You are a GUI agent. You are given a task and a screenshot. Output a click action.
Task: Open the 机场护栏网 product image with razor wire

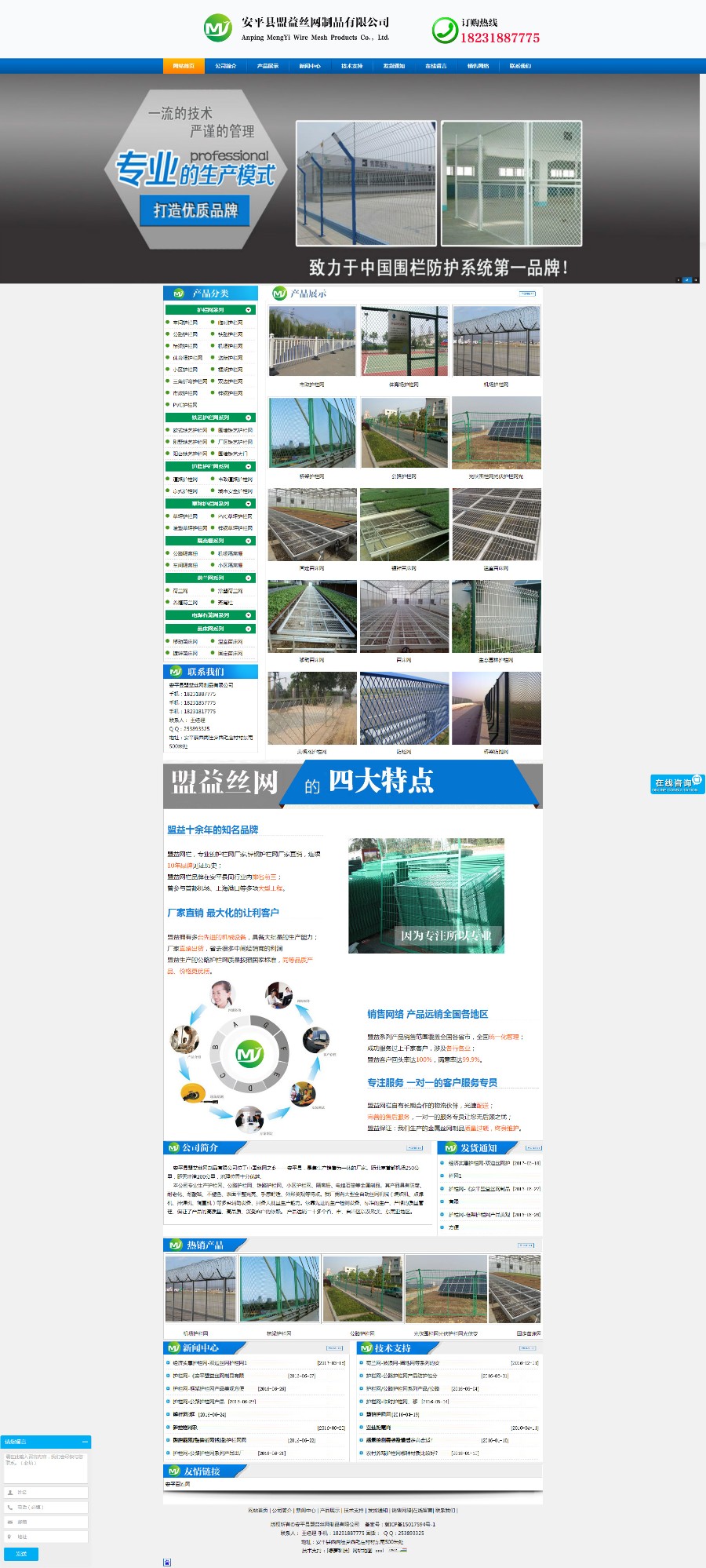[x=497, y=341]
